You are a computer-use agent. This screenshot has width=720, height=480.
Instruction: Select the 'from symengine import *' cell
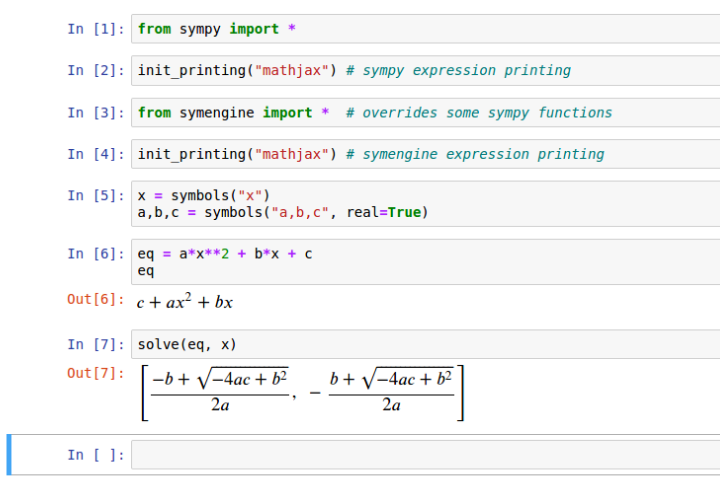[x=425, y=113]
